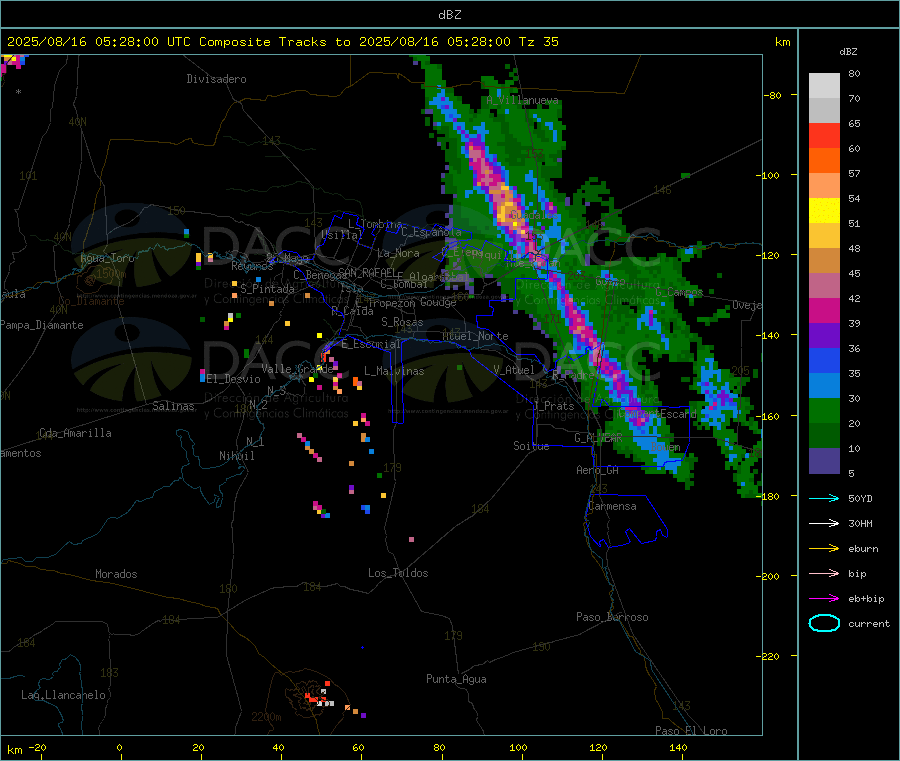Pick the magenta 39-42 dBZ legend swatch
The height and width of the screenshot is (761, 900).
click(x=824, y=310)
